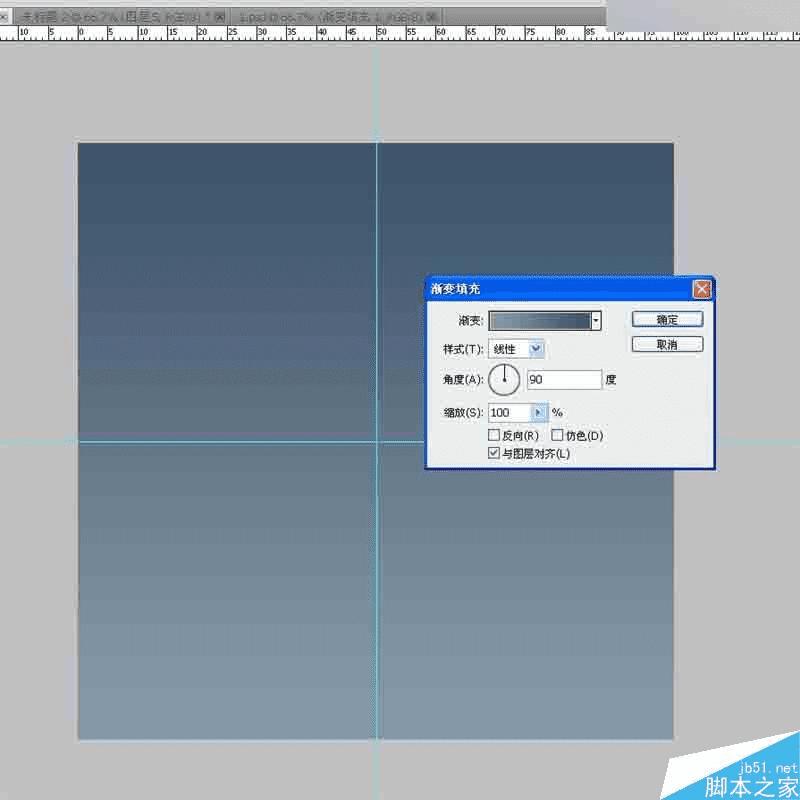Enable the 仿色(D) dither checkbox
Viewport: 800px width, 800px height.
(x=557, y=435)
